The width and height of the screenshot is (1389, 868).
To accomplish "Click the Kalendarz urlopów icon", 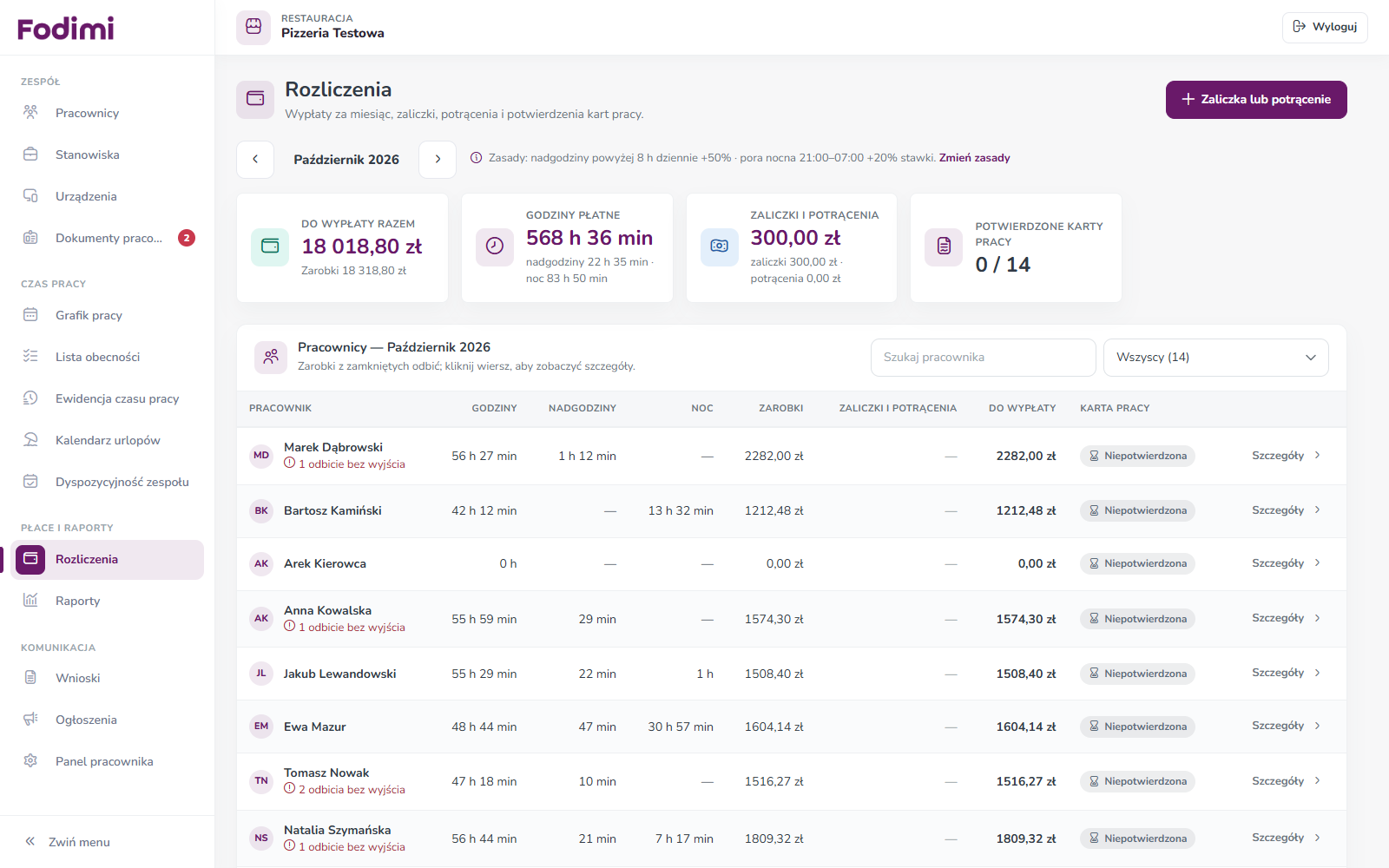I will pos(30,440).
